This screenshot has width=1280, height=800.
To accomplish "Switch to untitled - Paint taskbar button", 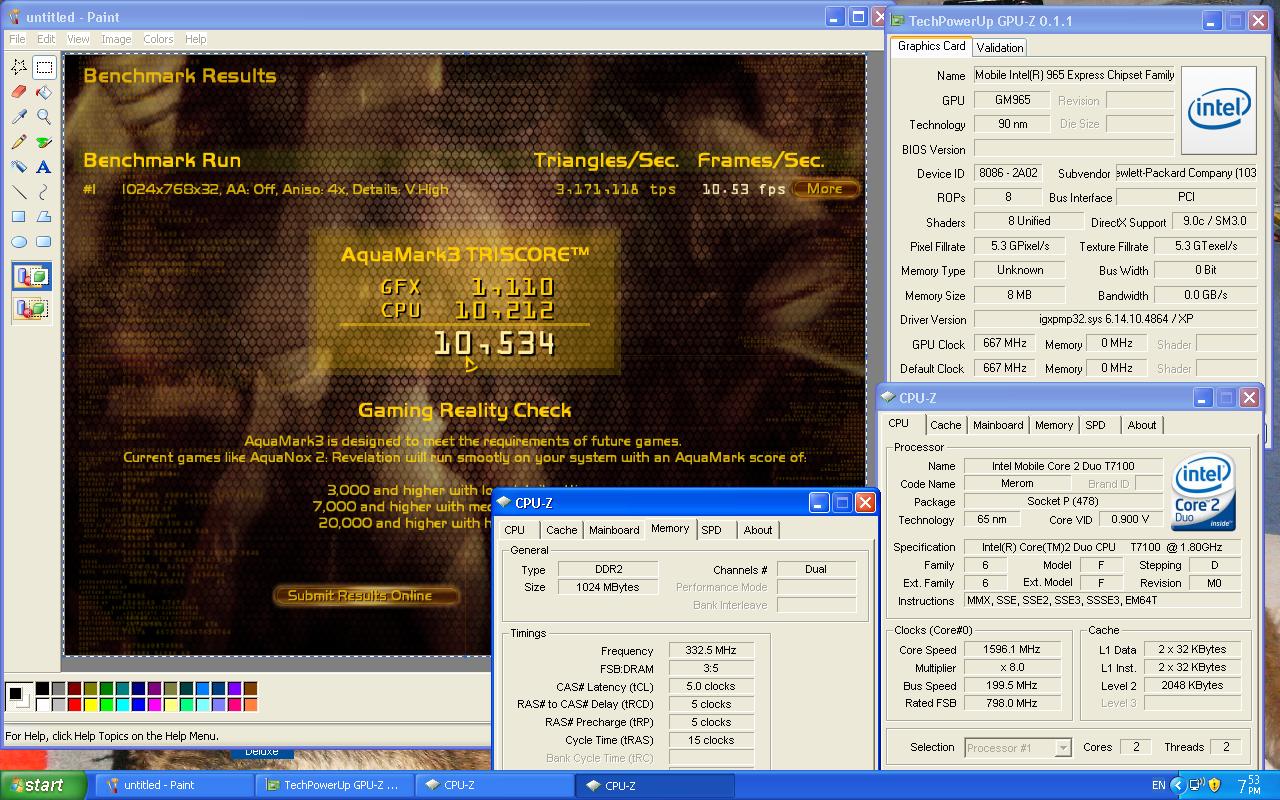I will [x=174, y=785].
